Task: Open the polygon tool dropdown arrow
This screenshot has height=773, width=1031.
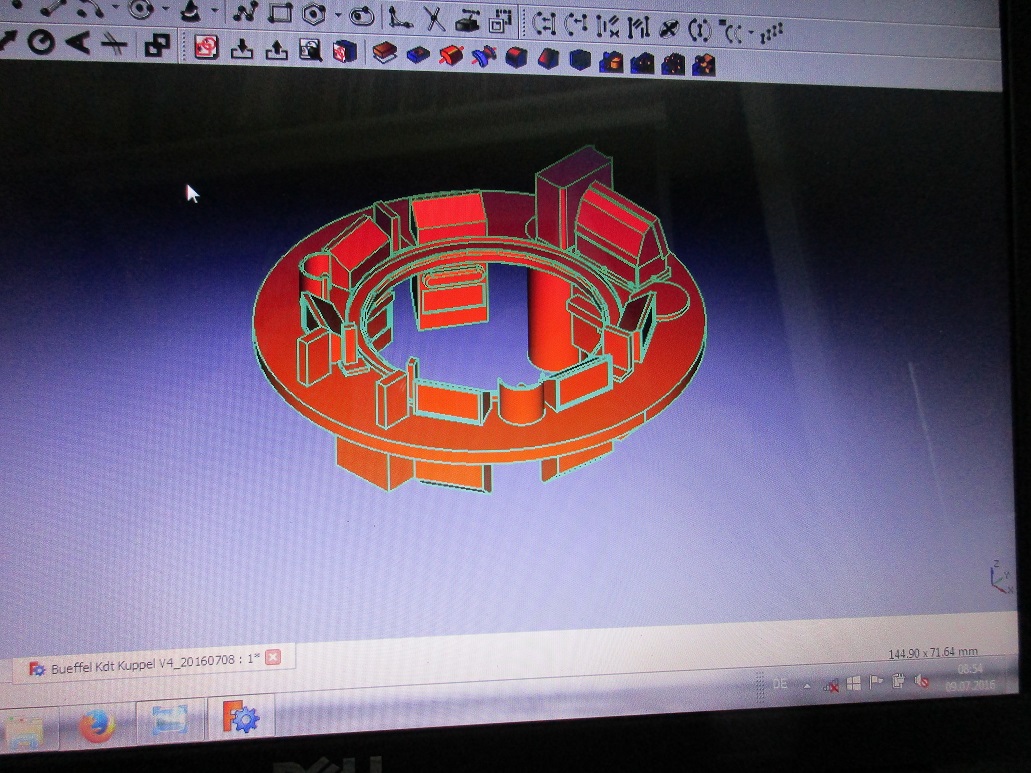Action: [x=339, y=15]
